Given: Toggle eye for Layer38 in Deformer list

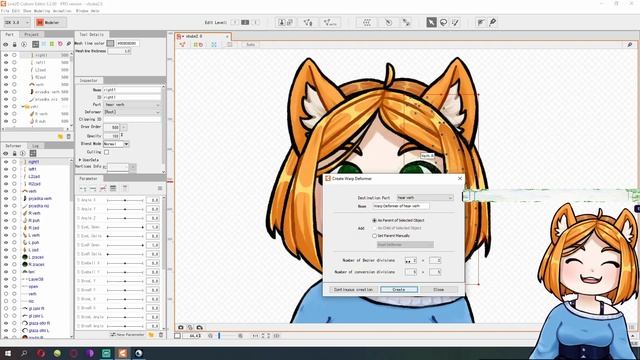Looking at the screenshot, I should [6, 279].
